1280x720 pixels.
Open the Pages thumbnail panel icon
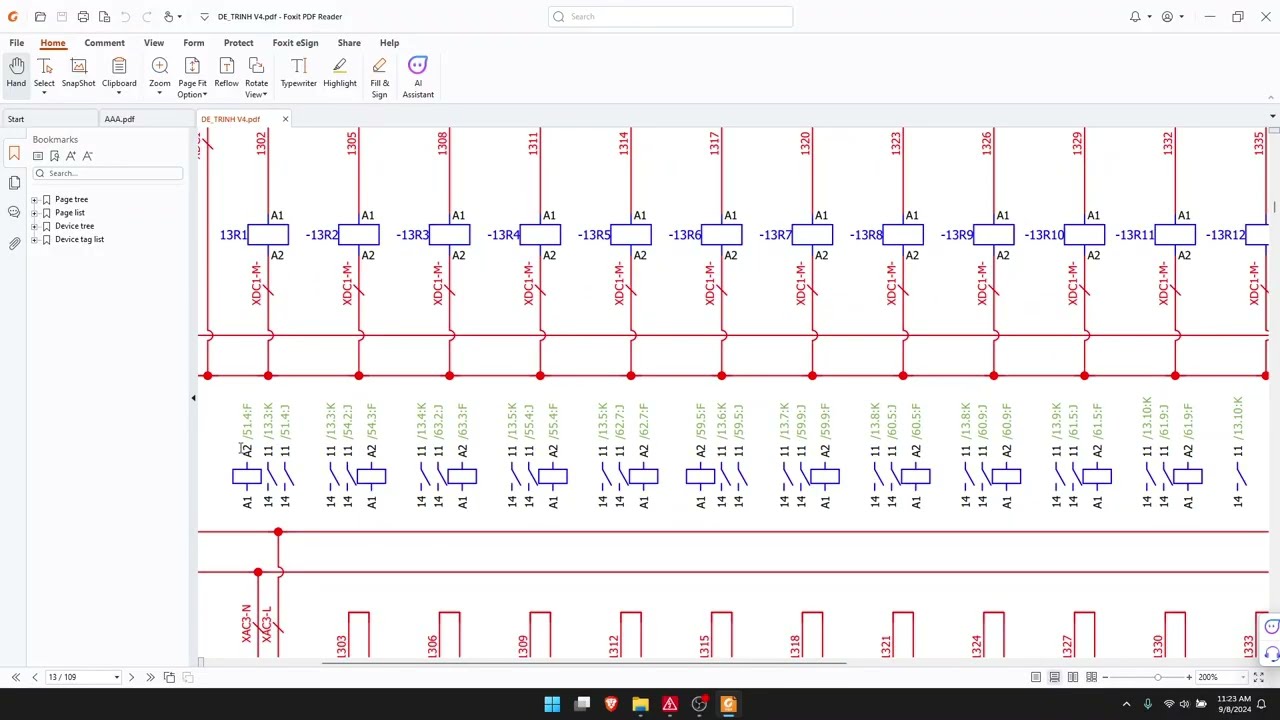click(x=14, y=183)
